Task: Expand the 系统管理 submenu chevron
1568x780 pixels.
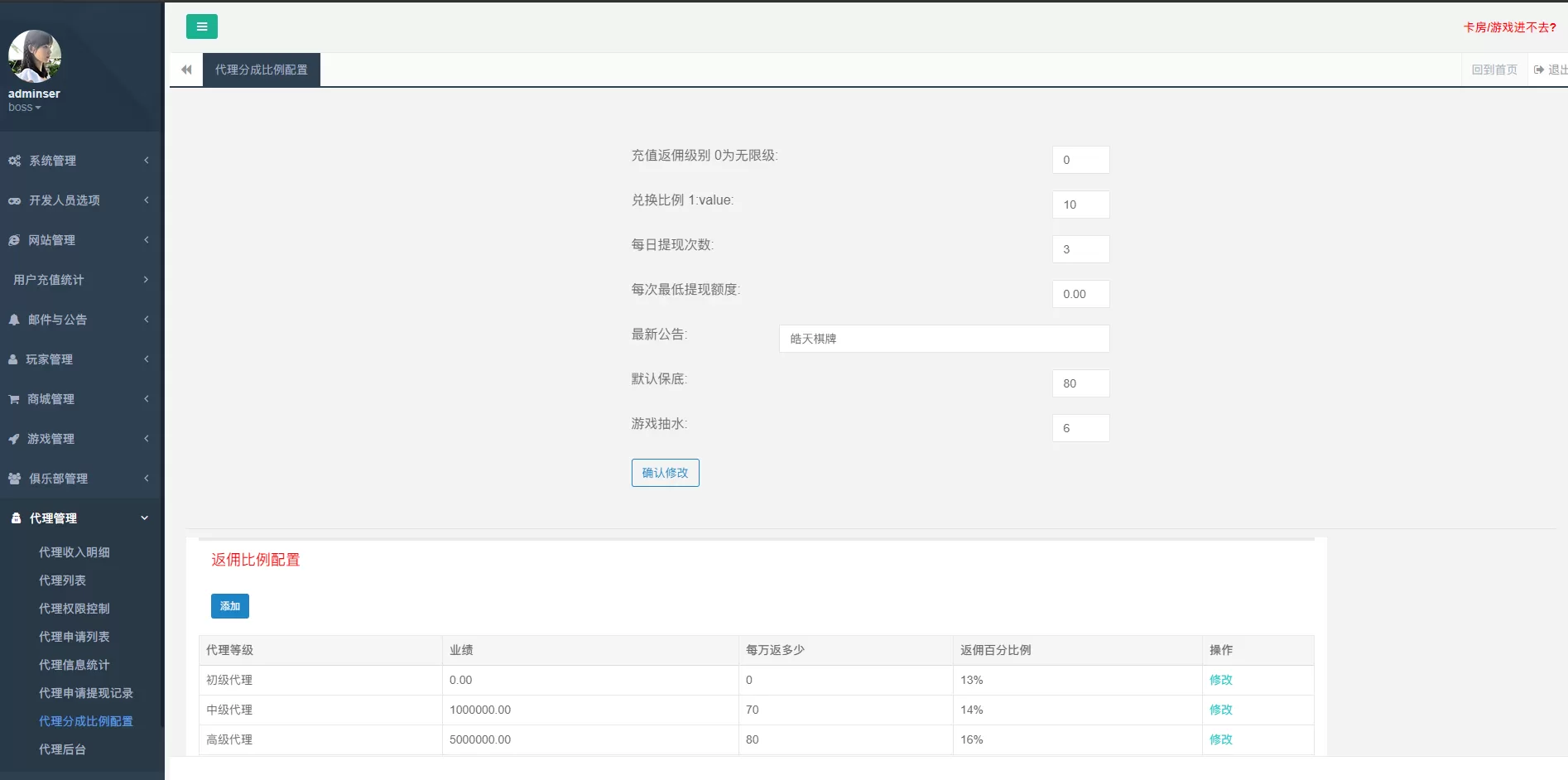Action: click(x=147, y=161)
